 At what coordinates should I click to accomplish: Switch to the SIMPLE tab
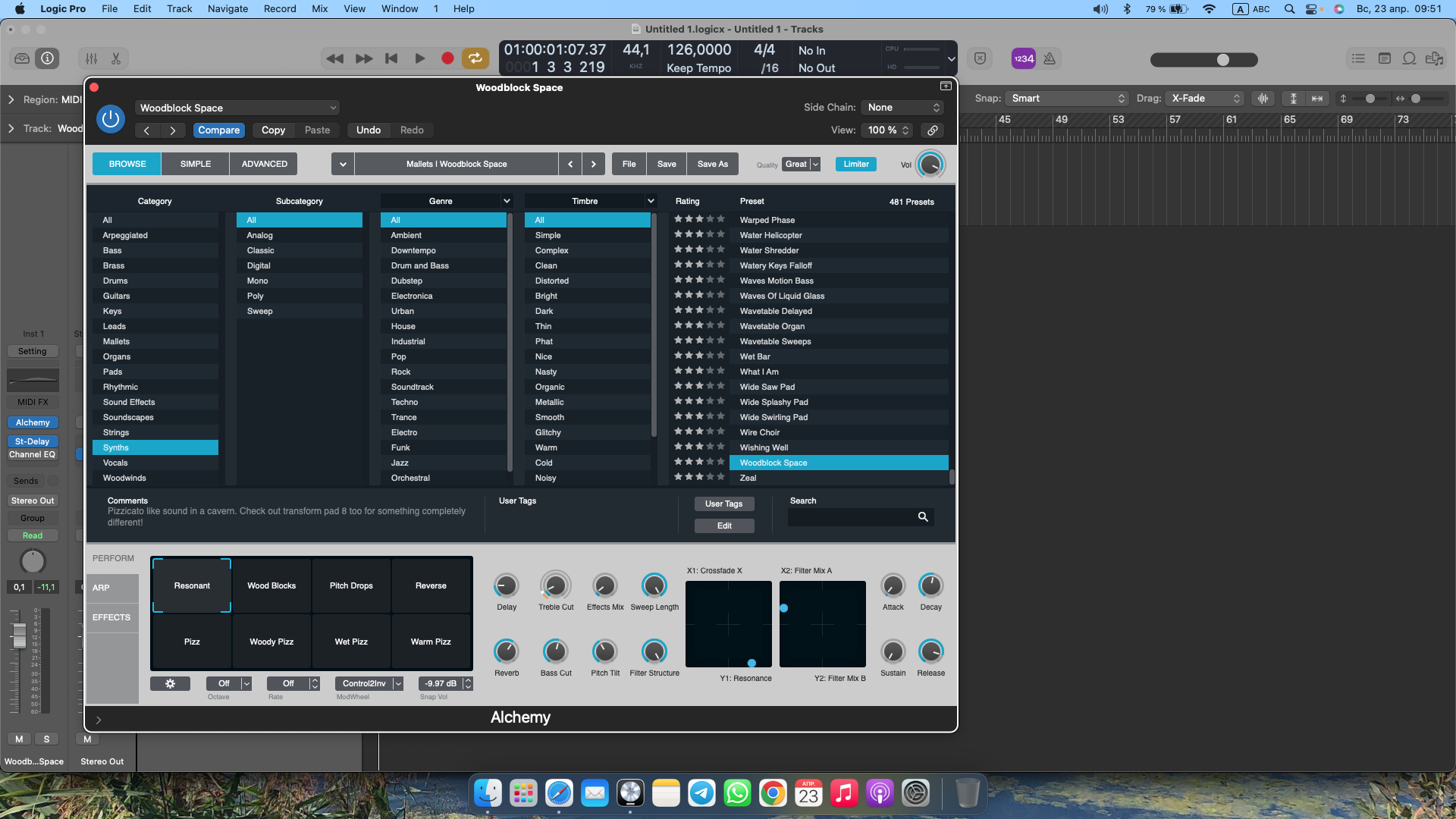(x=196, y=164)
